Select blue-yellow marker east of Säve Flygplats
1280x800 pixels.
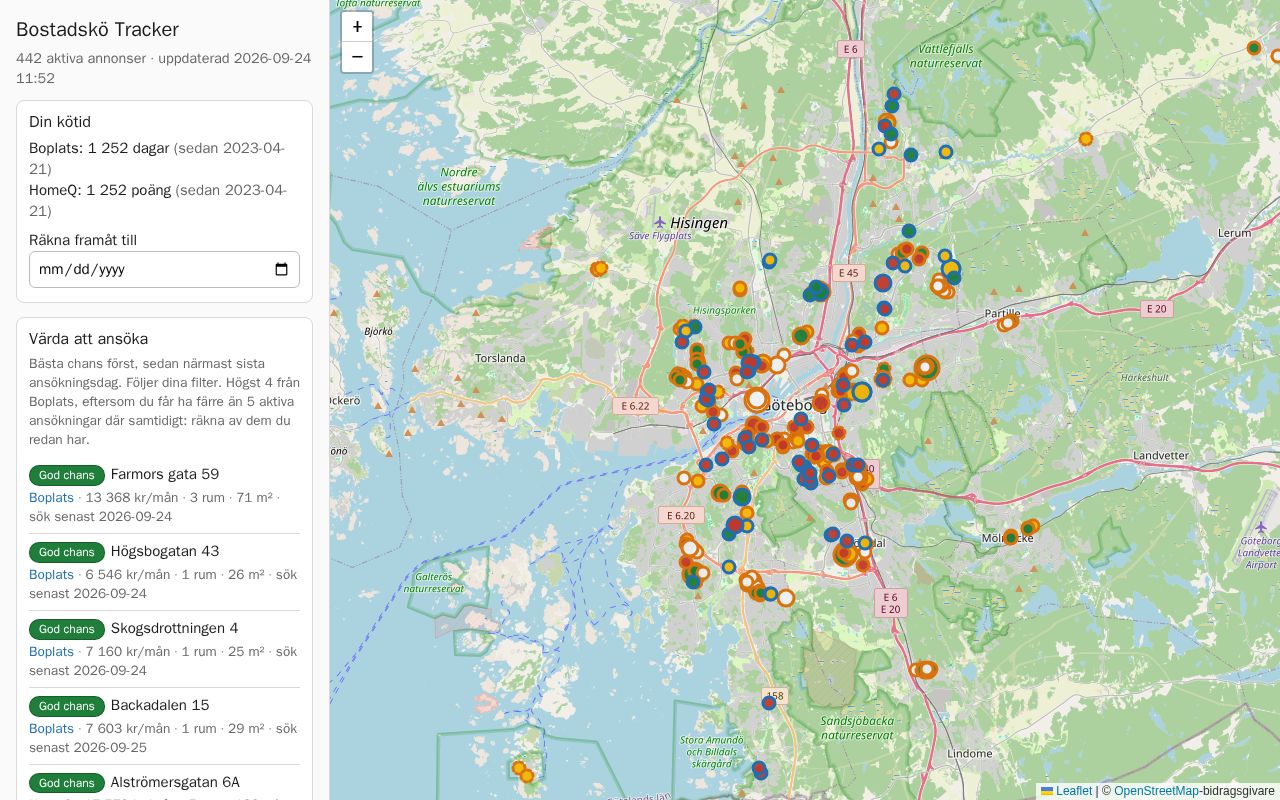tap(770, 261)
